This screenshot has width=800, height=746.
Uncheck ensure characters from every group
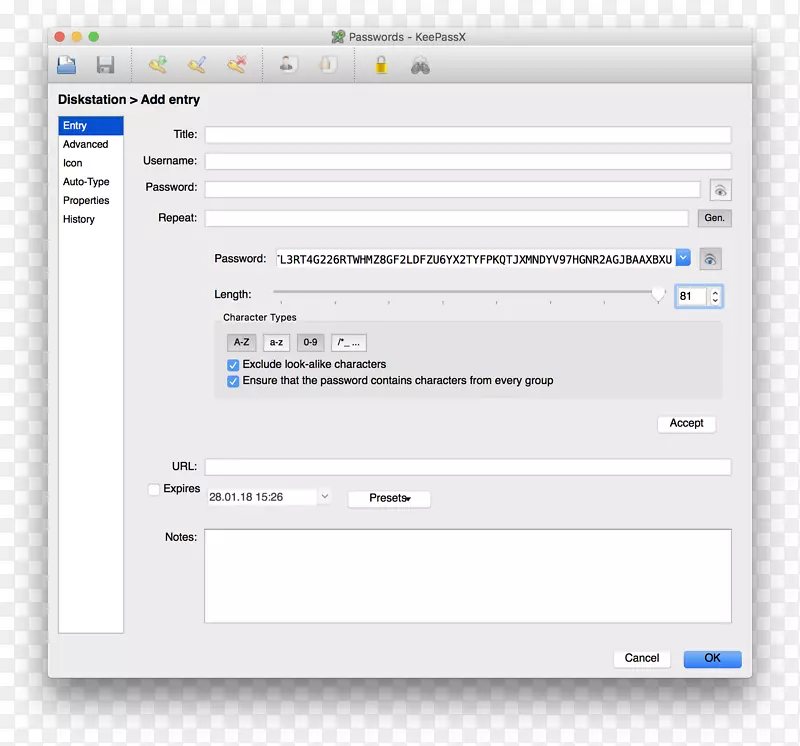pyautogui.click(x=233, y=381)
